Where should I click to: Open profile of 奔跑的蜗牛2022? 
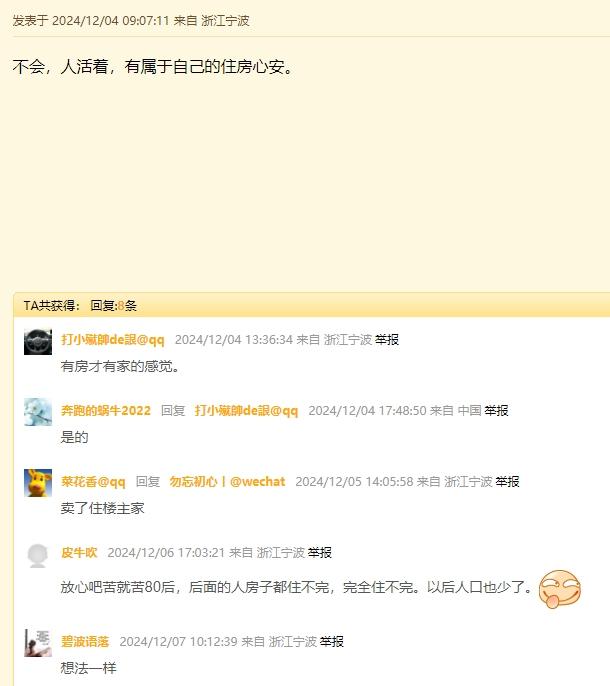105,411
